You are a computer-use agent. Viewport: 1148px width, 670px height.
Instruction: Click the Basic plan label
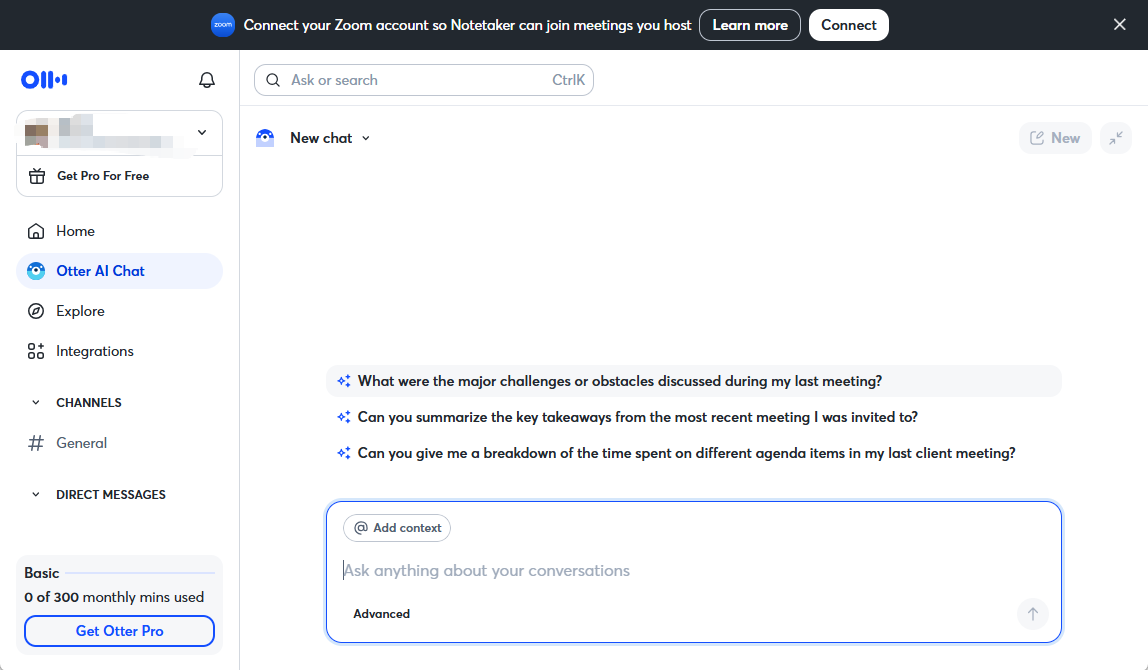coord(42,573)
